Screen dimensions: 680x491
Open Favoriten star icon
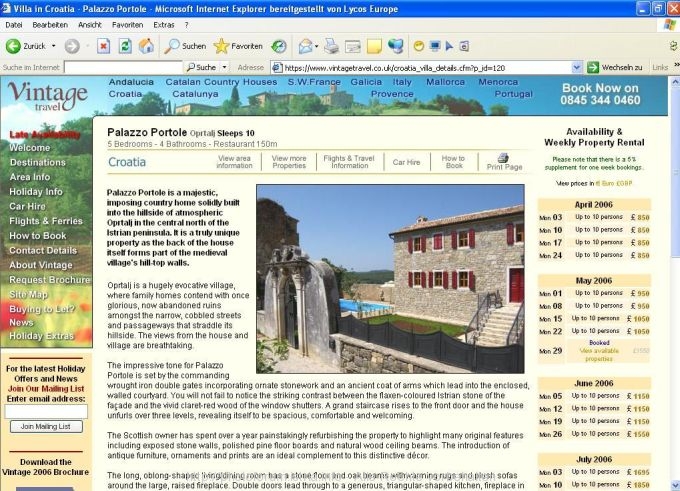221,46
